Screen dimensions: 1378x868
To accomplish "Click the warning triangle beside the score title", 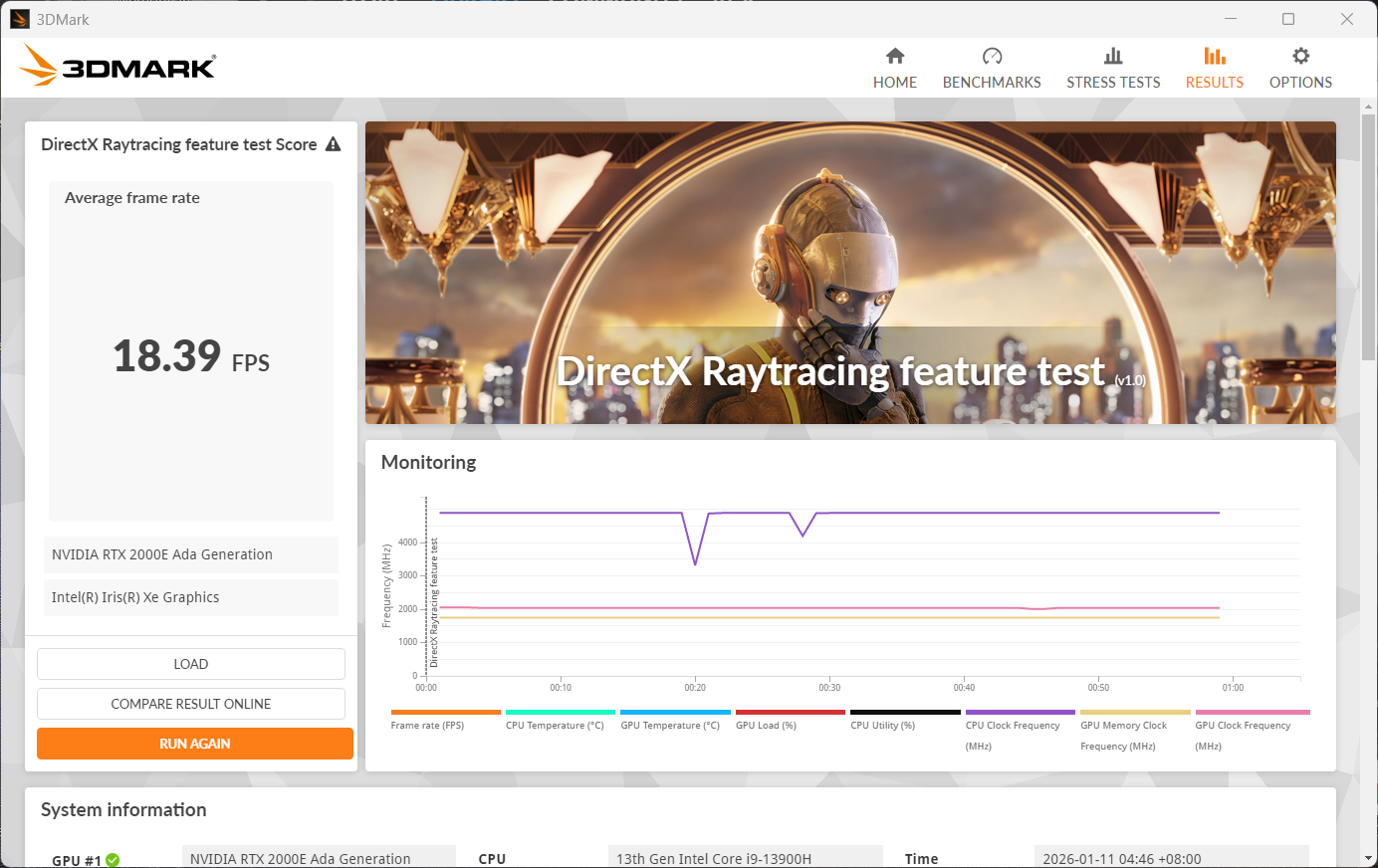I will [334, 144].
